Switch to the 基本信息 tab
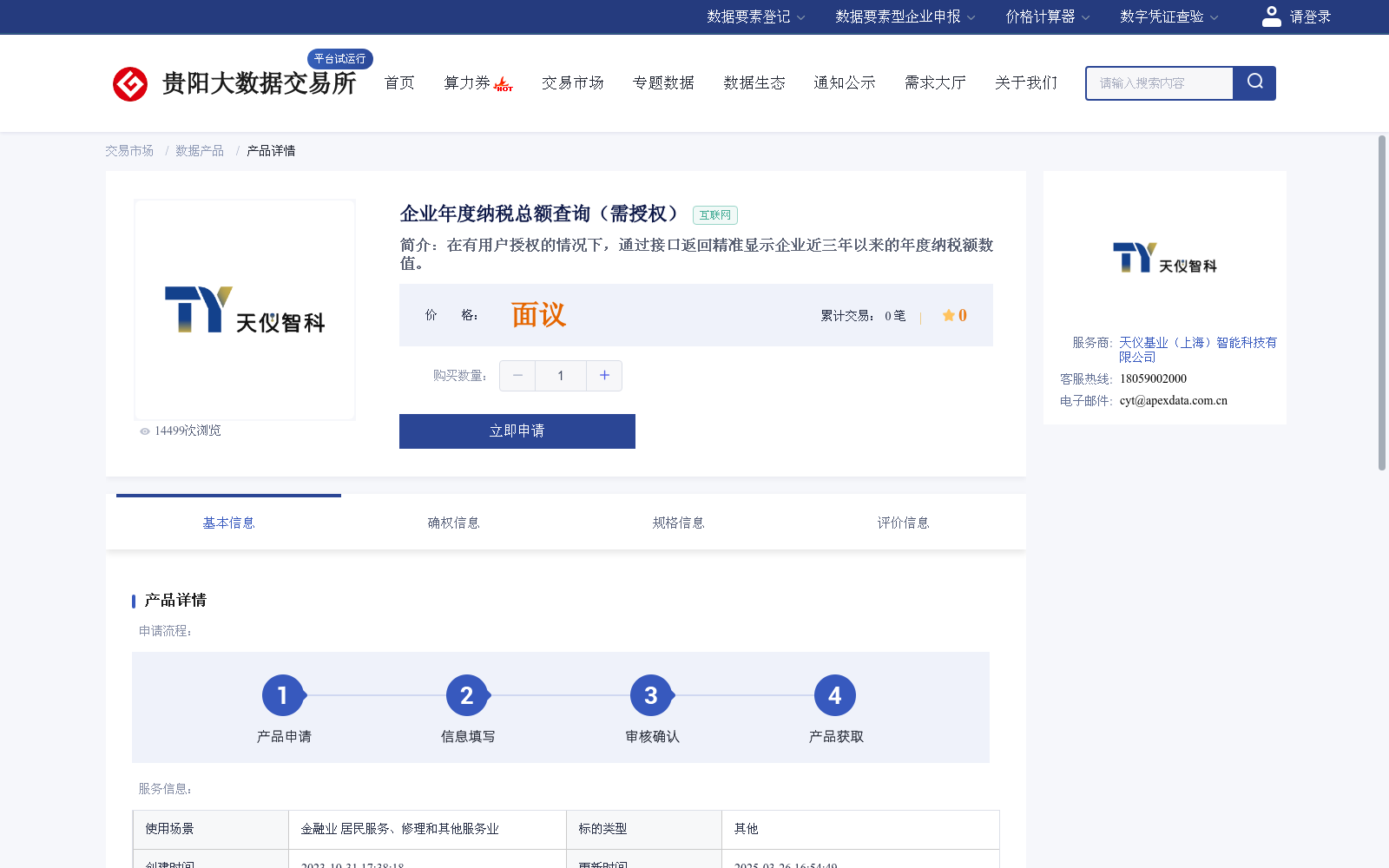The image size is (1389, 868). (x=228, y=523)
